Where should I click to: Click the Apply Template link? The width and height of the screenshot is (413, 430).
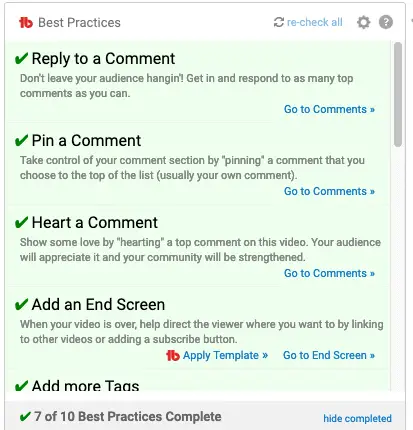(x=225, y=355)
